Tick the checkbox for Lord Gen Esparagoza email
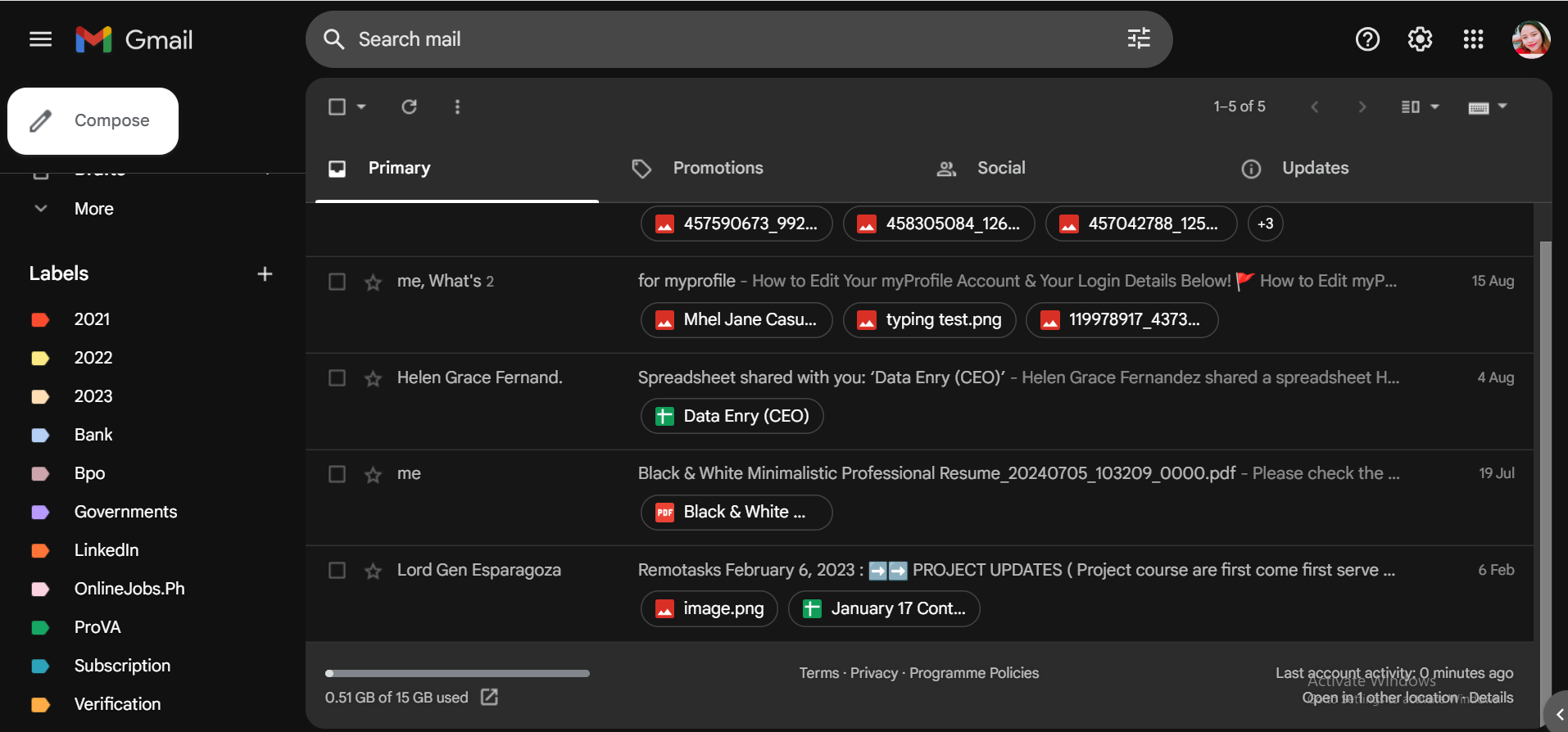 click(337, 570)
